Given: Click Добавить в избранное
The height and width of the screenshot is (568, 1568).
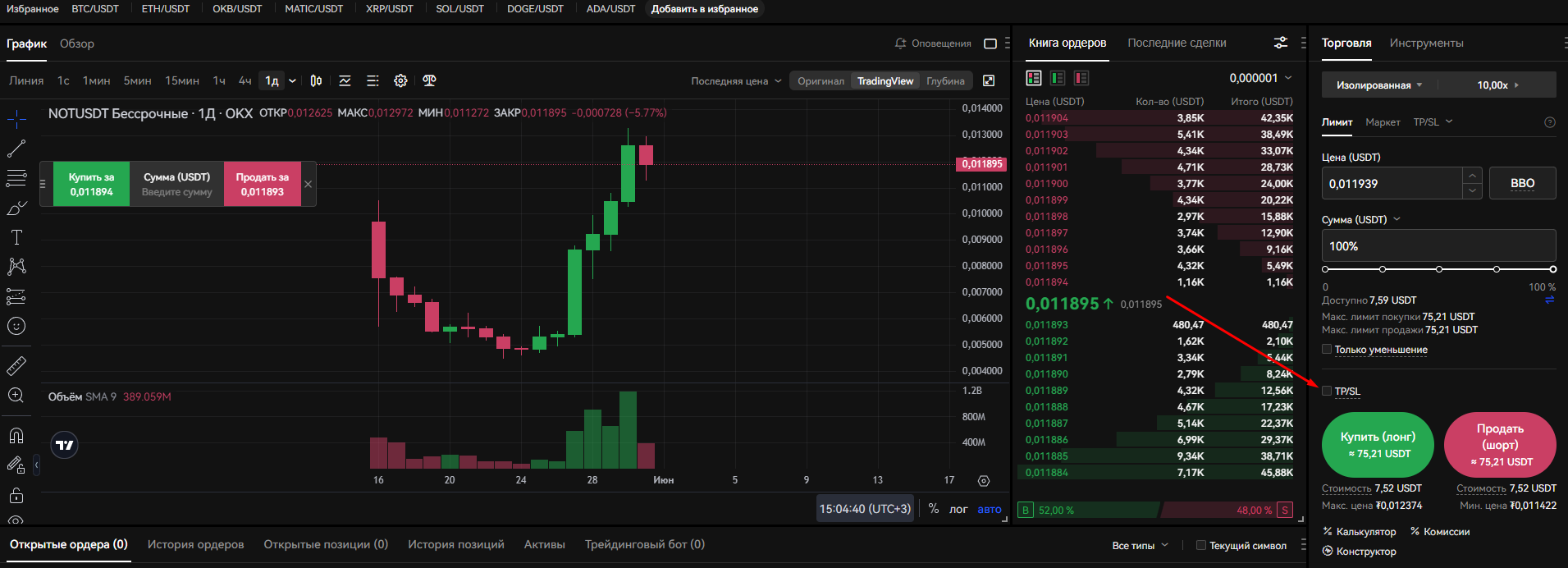Looking at the screenshot, I should coord(704,9).
